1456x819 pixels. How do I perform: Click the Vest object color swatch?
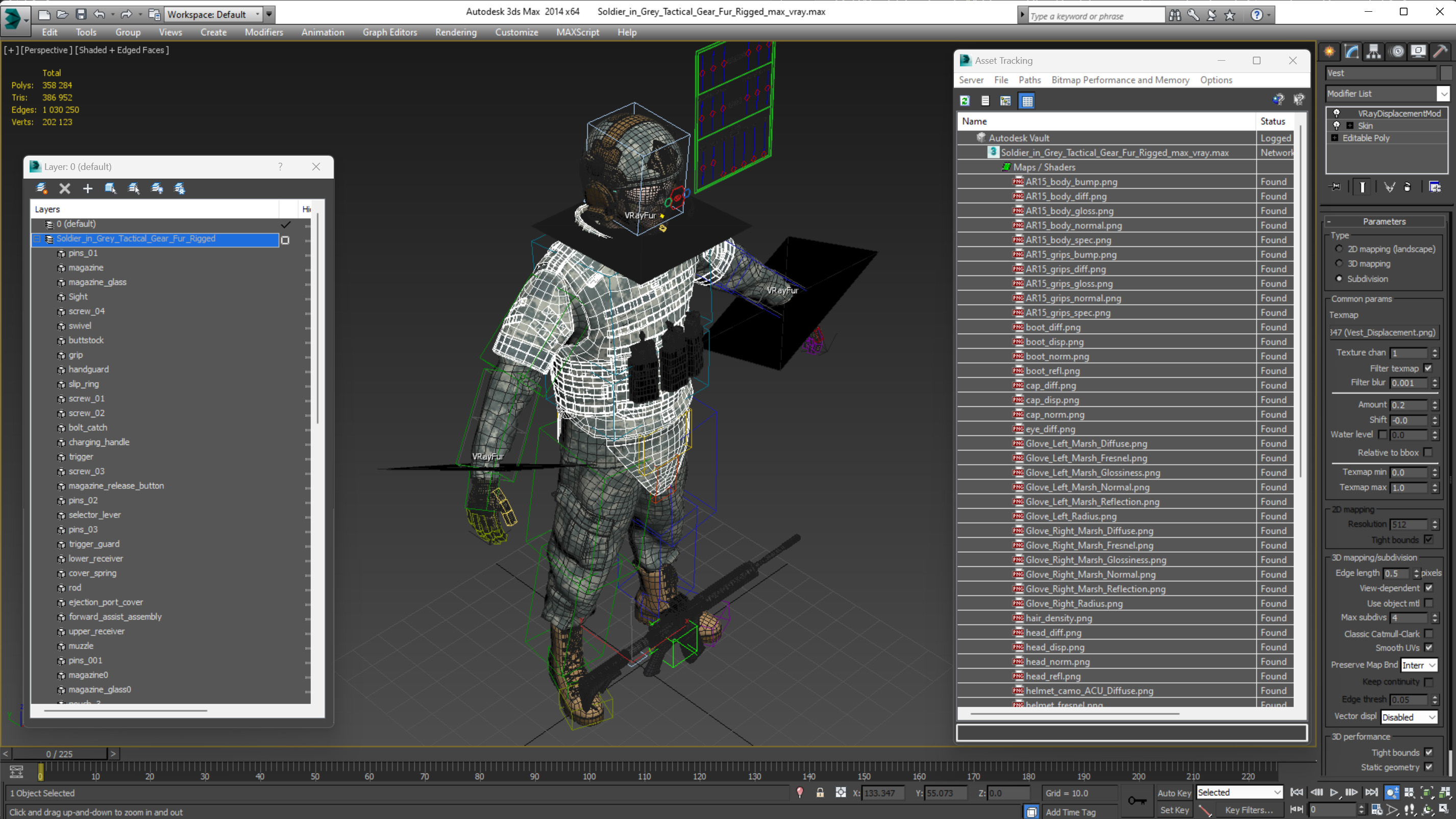pyautogui.click(x=1446, y=73)
